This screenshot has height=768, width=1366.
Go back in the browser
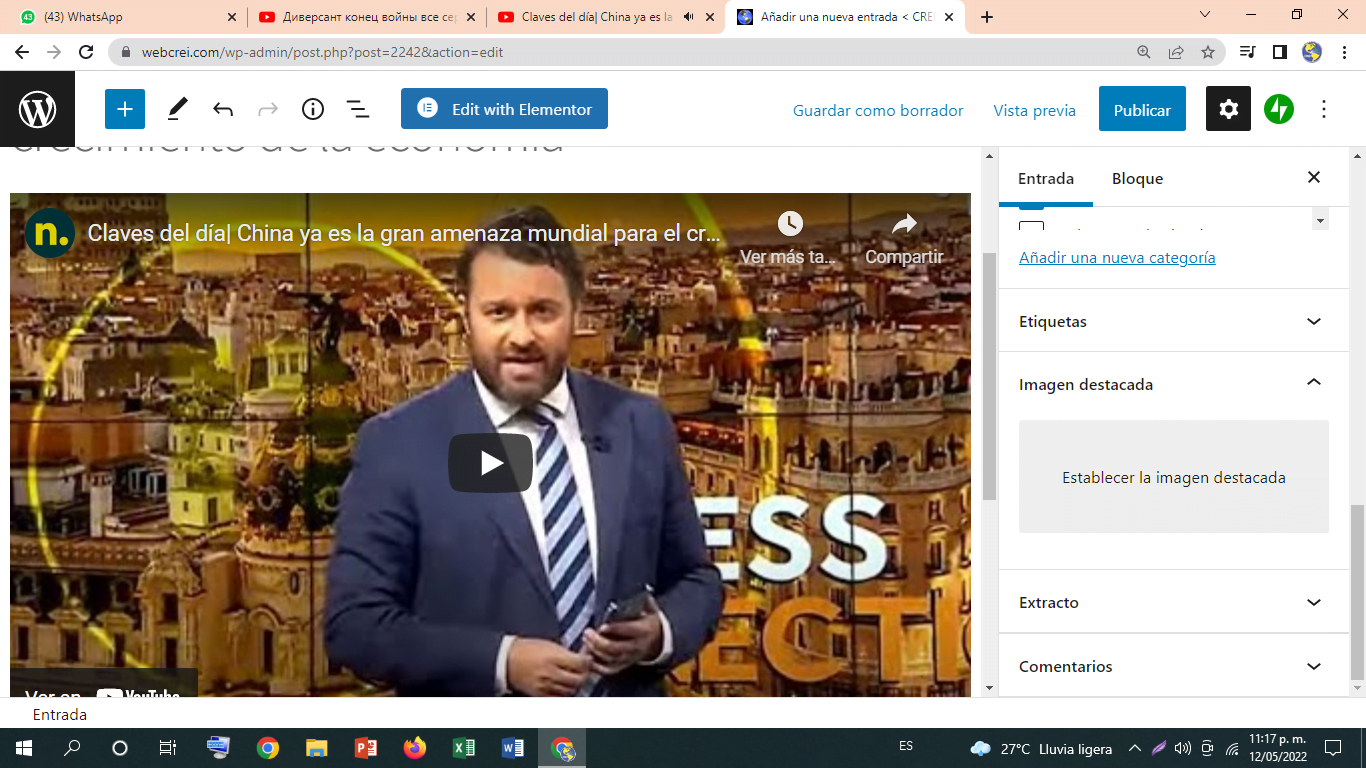point(22,52)
